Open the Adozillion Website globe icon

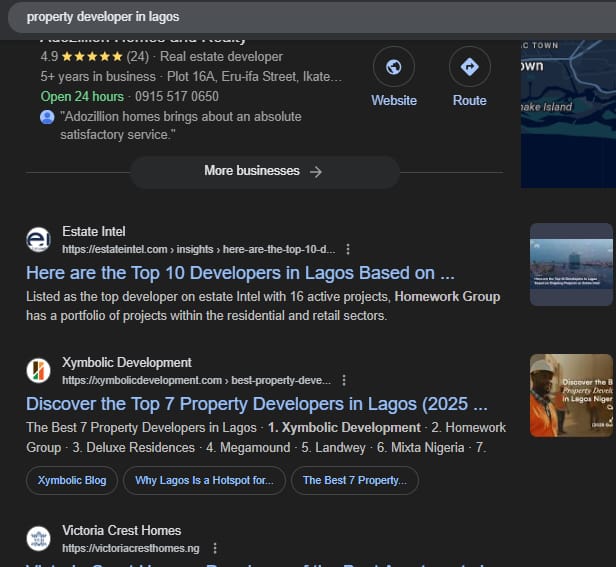pos(394,67)
